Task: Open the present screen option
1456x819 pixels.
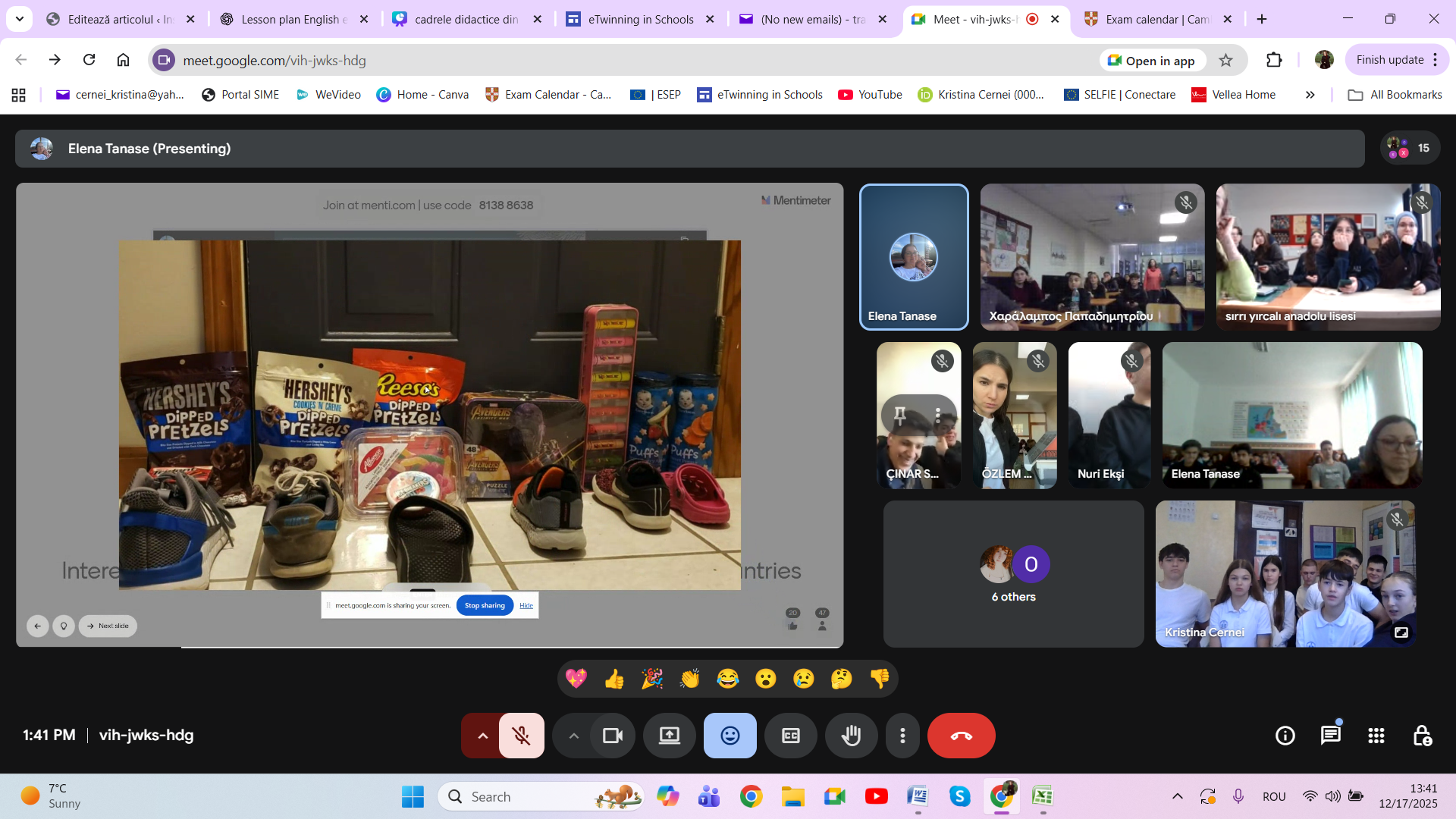Action: coord(669,736)
